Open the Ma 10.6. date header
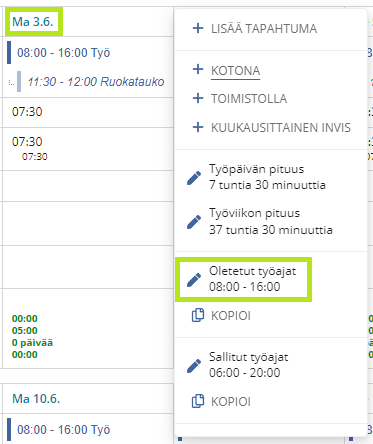This screenshot has height=444, width=373. coord(36,399)
